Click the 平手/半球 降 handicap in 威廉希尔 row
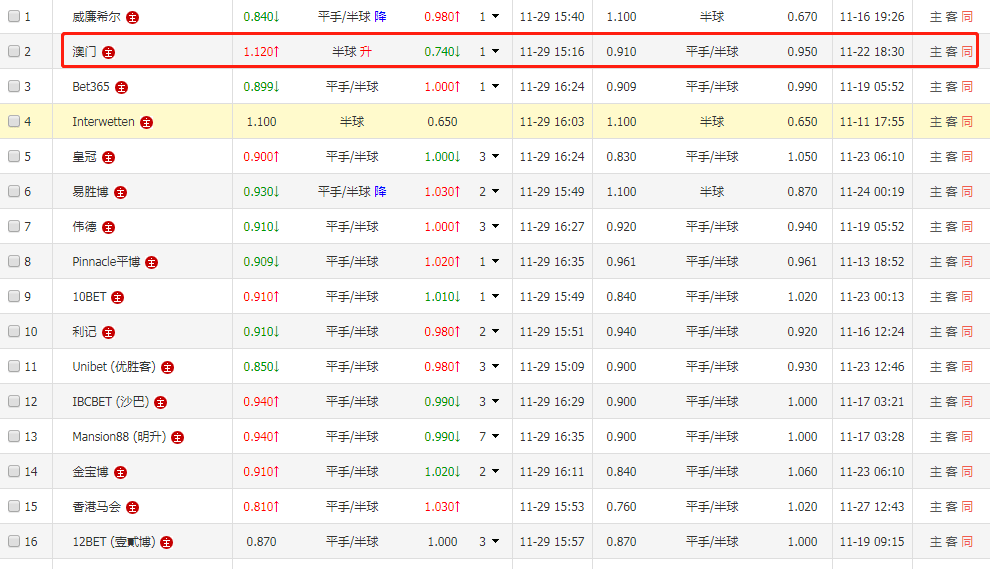This screenshot has height=569, width=990. tap(352, 17)
